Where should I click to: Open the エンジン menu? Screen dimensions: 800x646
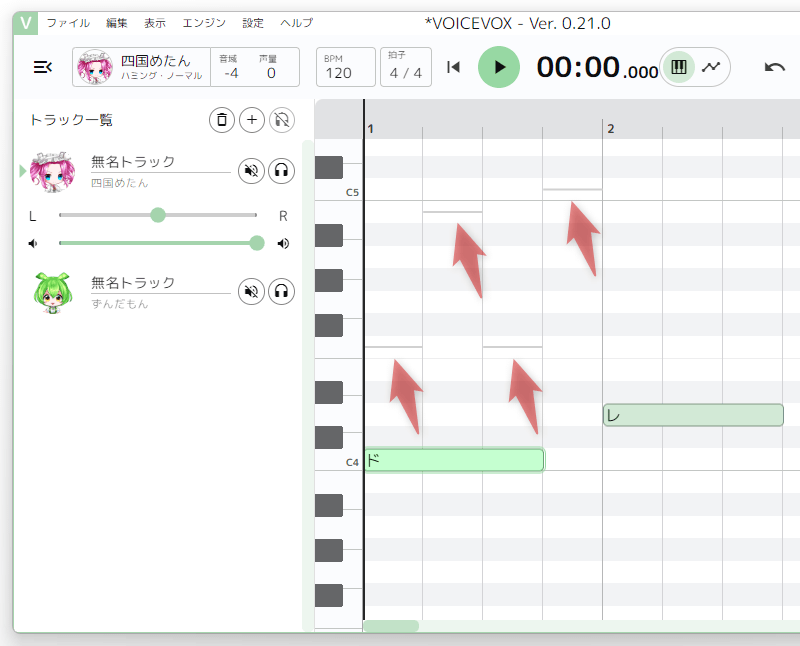(x=204, y=23)
